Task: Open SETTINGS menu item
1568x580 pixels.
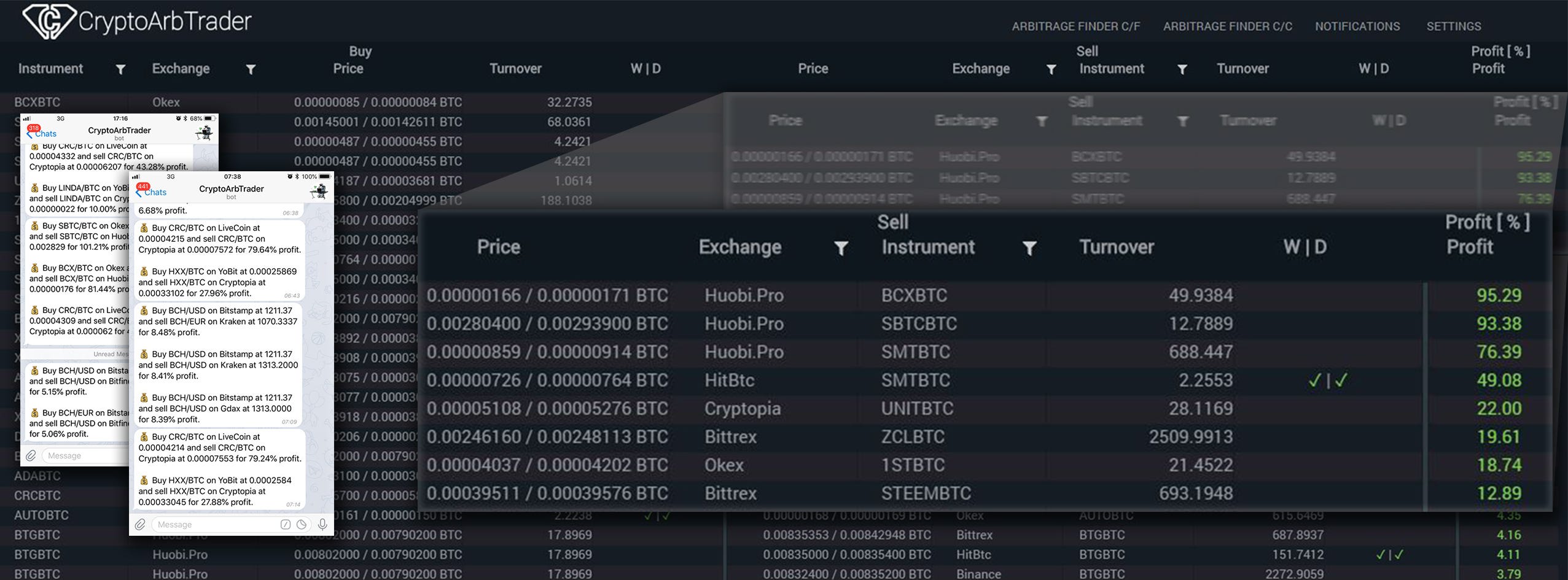Action: [x=1454, y=26]
